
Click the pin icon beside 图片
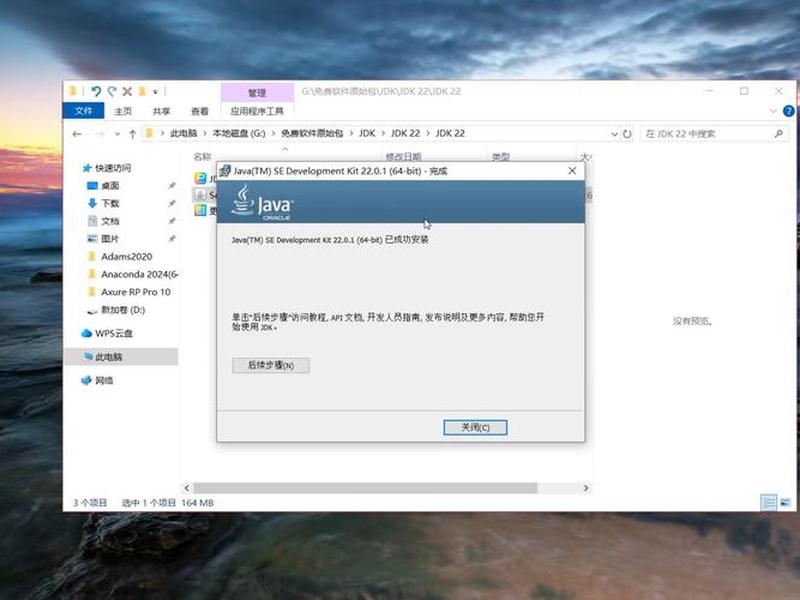(172, 238)
